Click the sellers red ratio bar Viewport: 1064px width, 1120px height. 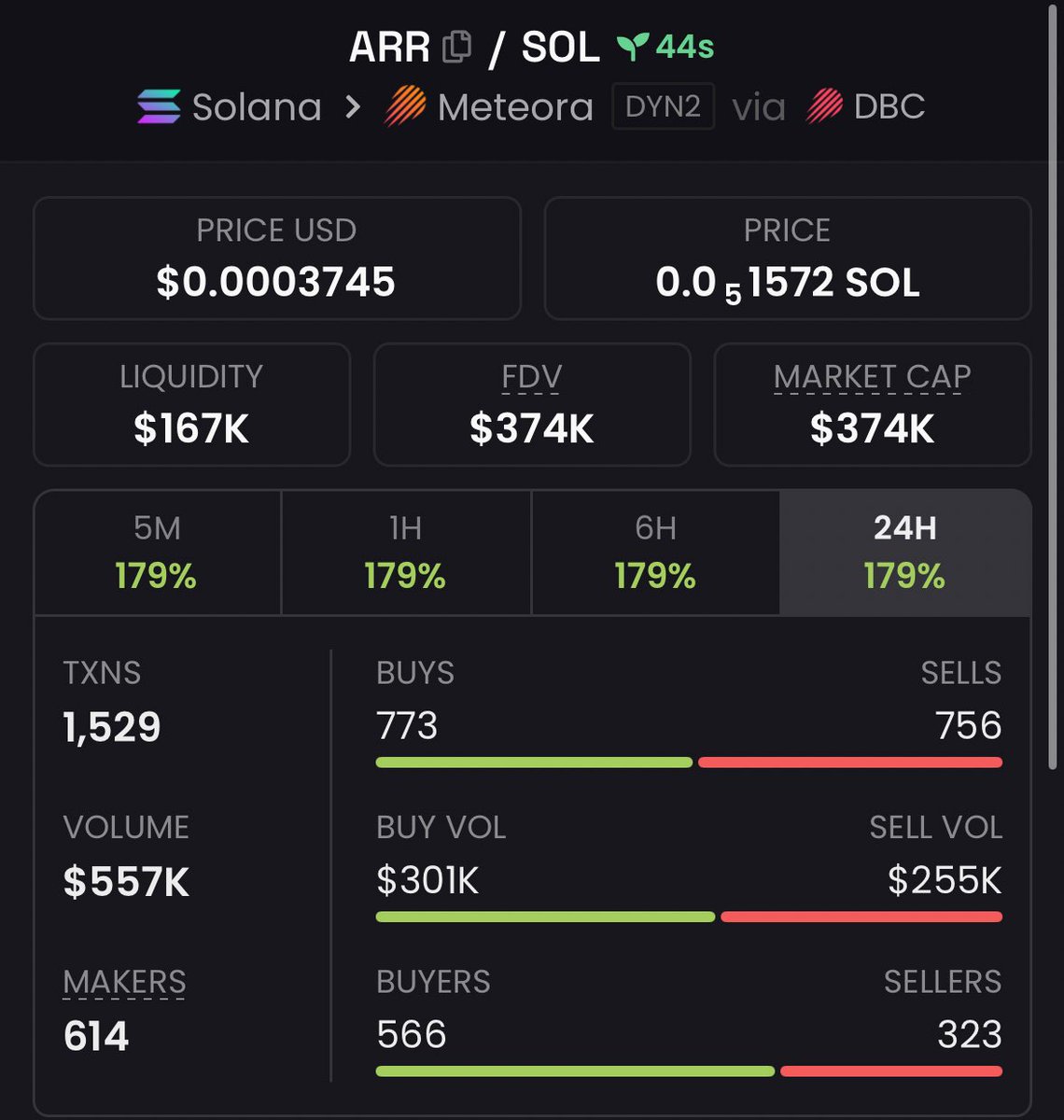pos(891,1071)
